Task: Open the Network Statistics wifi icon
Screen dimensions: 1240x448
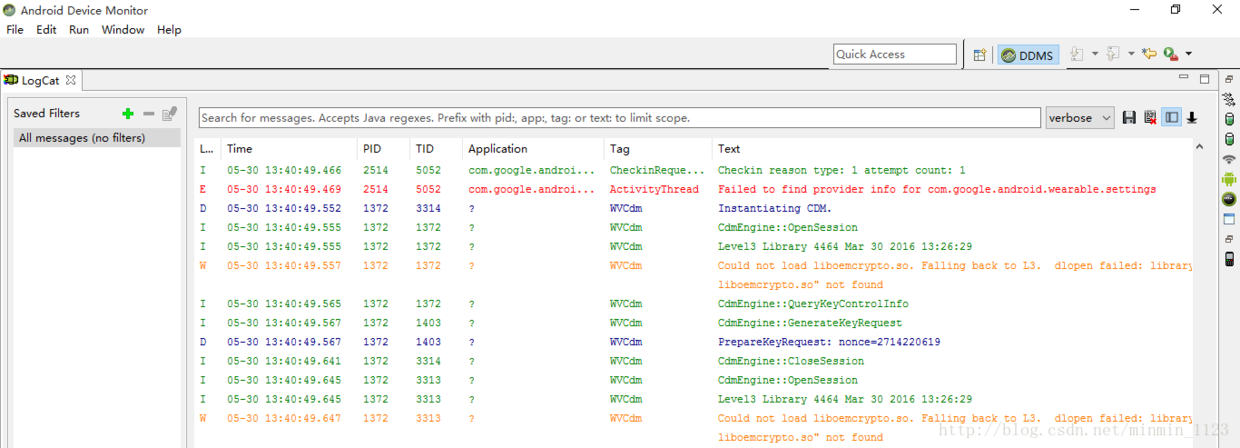Action: pos(1229,159)
